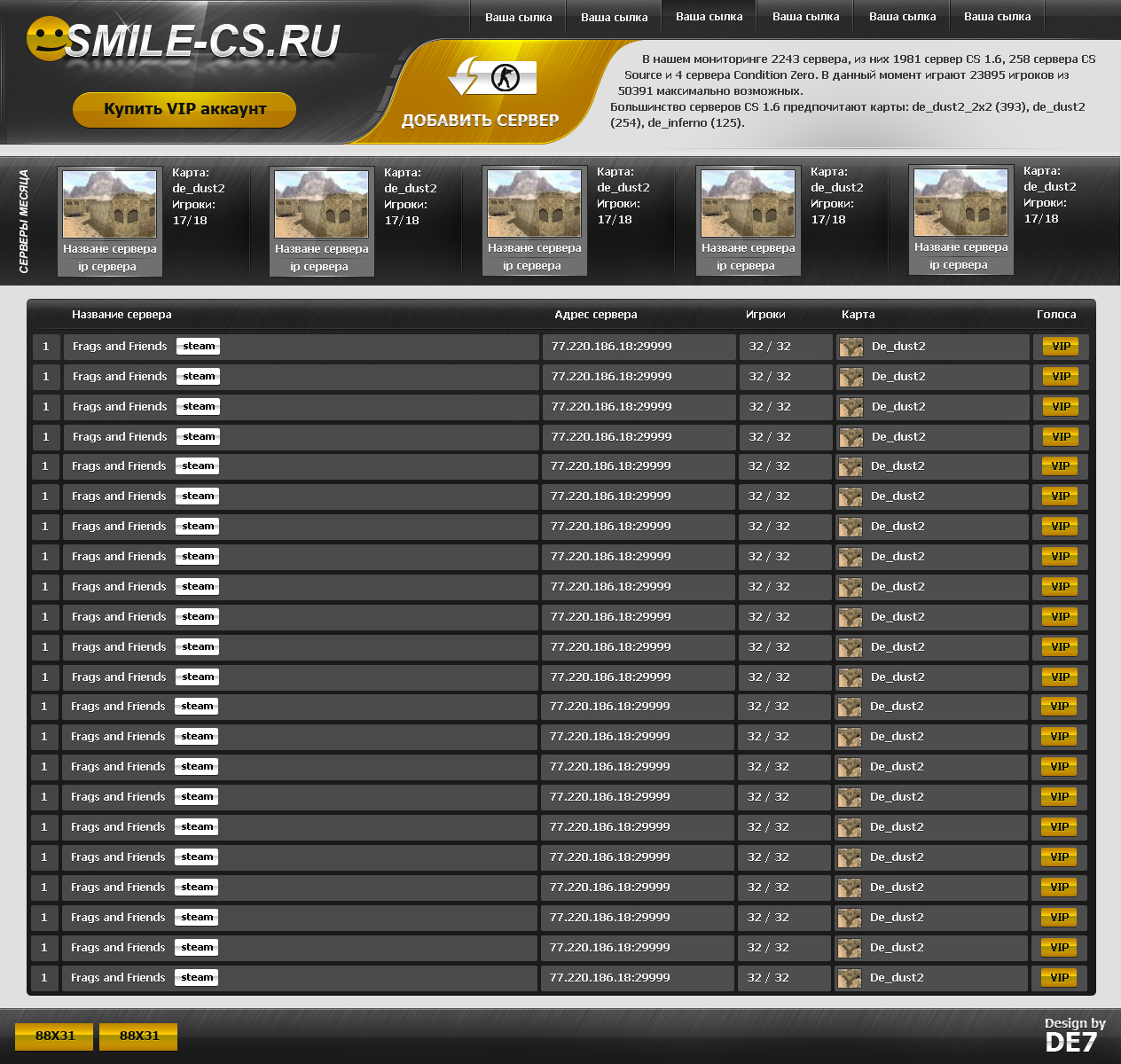The height and width of the screenshot is (1064, 1121).
Task: Click the De_dust2 map icon in last table row
Action: [x=850, y=978]
